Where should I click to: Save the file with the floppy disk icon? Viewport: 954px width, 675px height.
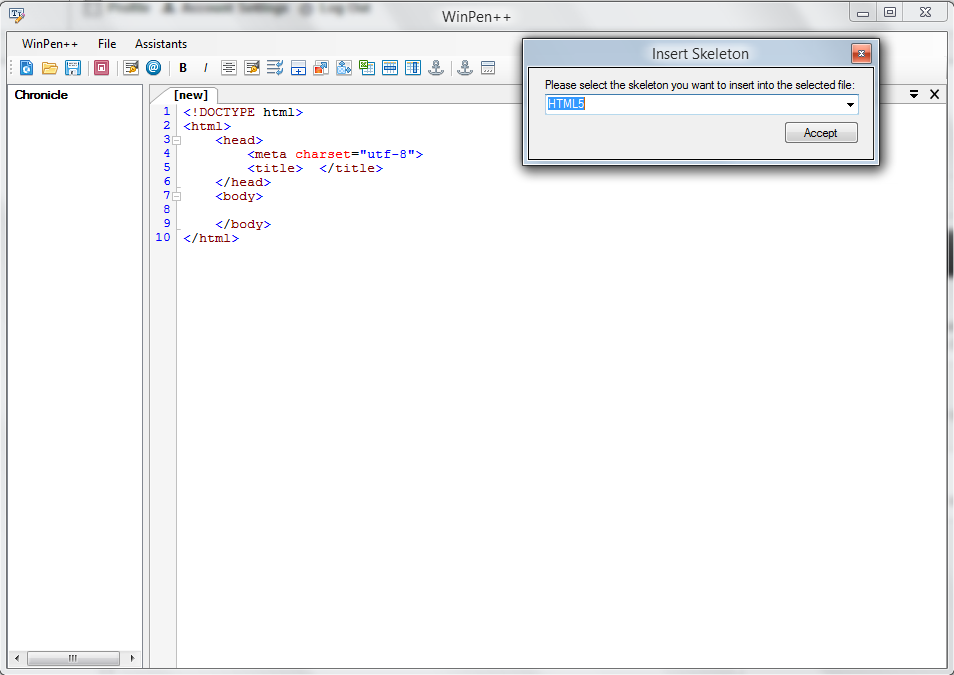click(x=73, y=68)
